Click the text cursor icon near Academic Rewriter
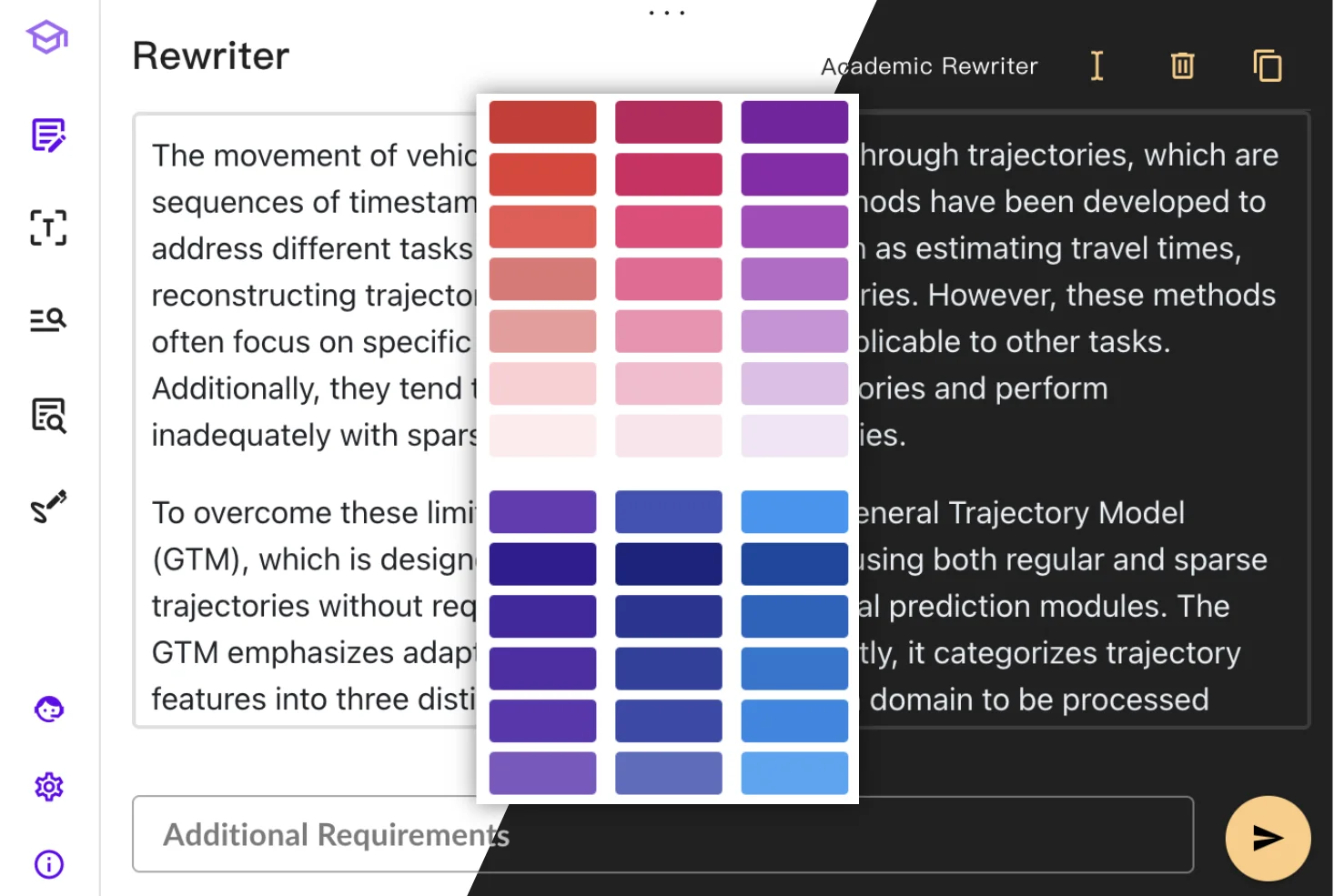This screenshot has height=896, width=1334. pyautogui.click(x=1097, y=65)
